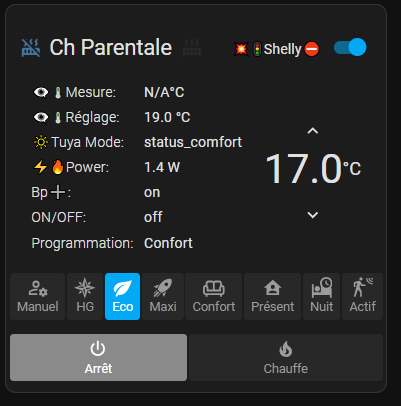Select the Nuit preset with the bed icon

[322, 296]
